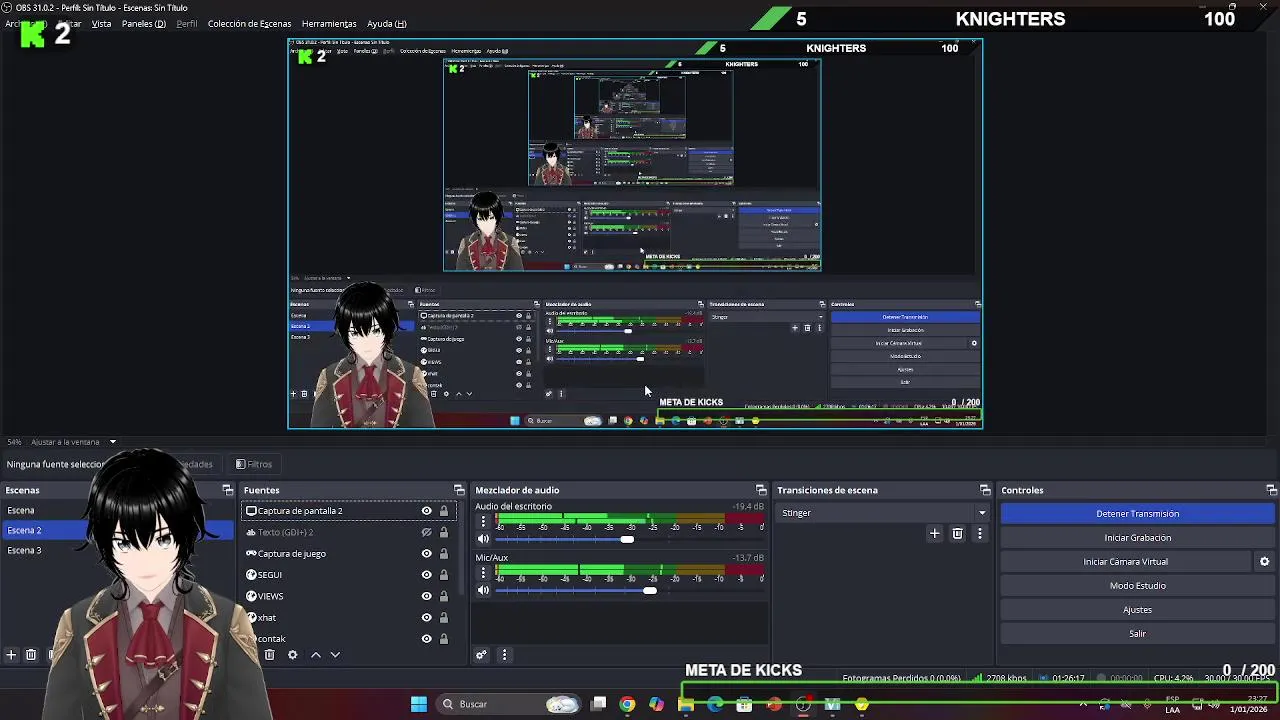The width and height of the screenshot is (1280, 720).
Task: Open Task View on taskbar
Action: [598, 704]
